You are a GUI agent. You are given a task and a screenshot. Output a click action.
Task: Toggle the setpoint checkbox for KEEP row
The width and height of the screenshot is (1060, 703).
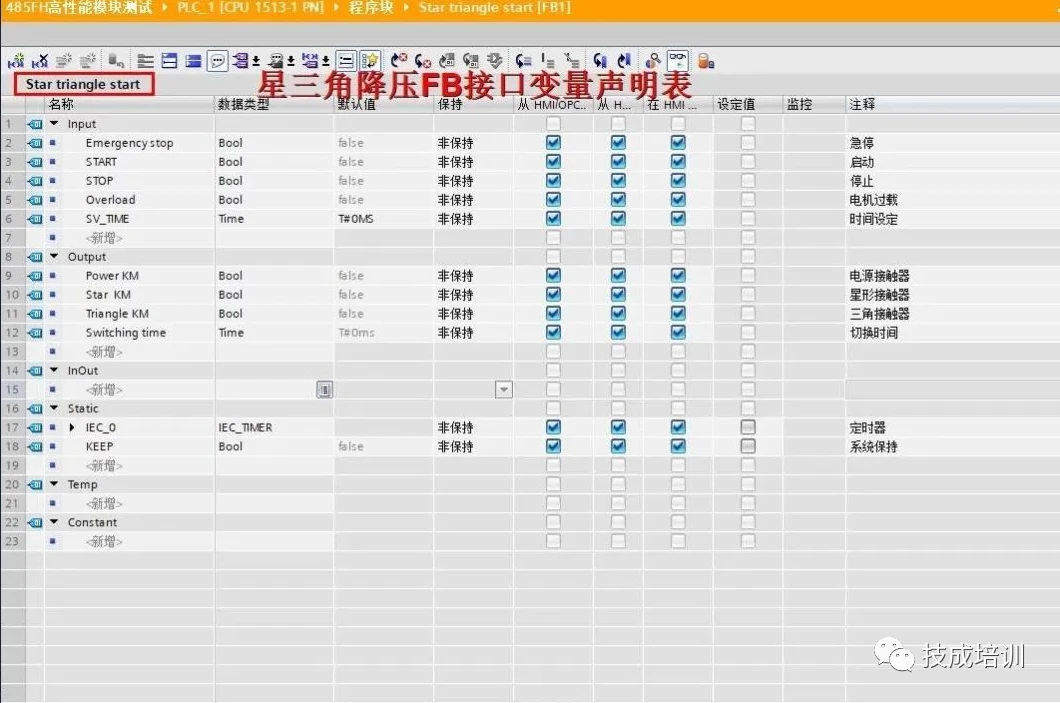(748, 447)
